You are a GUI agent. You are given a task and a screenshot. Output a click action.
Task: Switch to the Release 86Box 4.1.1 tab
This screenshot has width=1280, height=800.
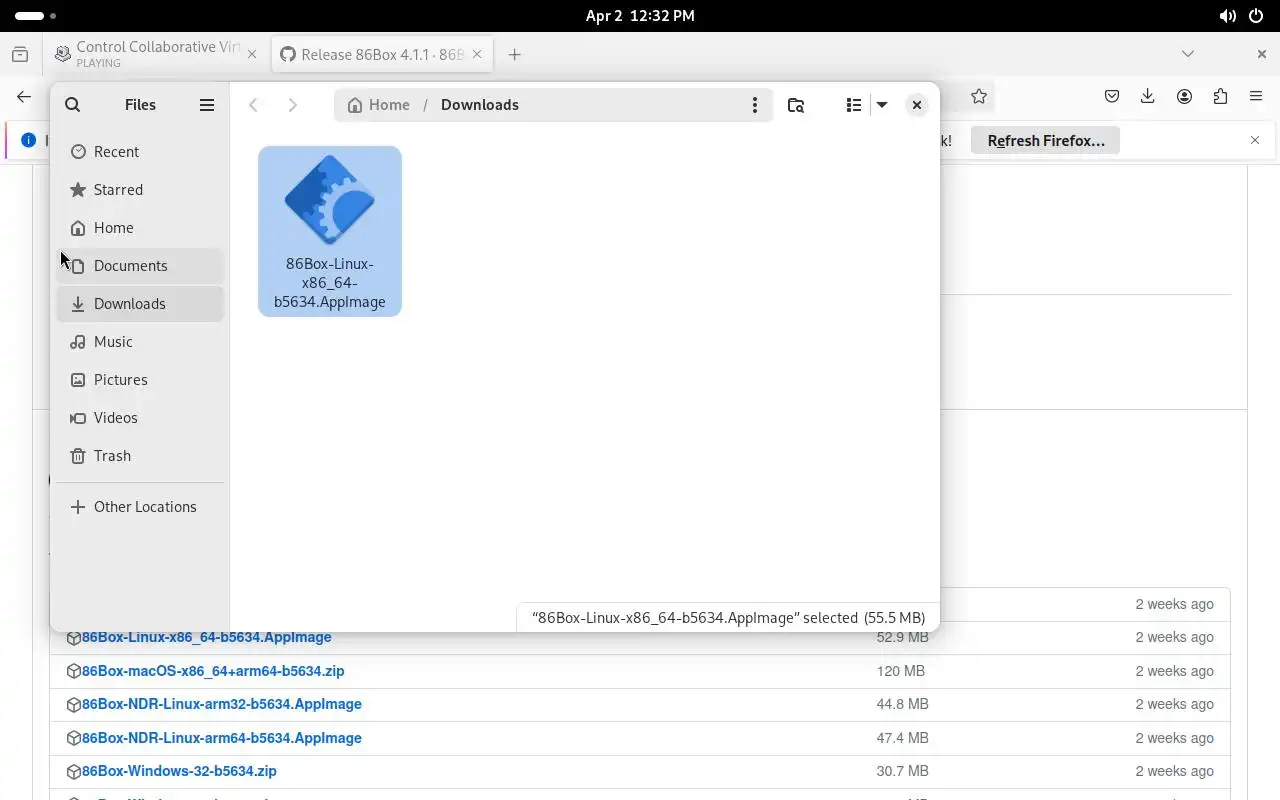click(x=382, y=54)
